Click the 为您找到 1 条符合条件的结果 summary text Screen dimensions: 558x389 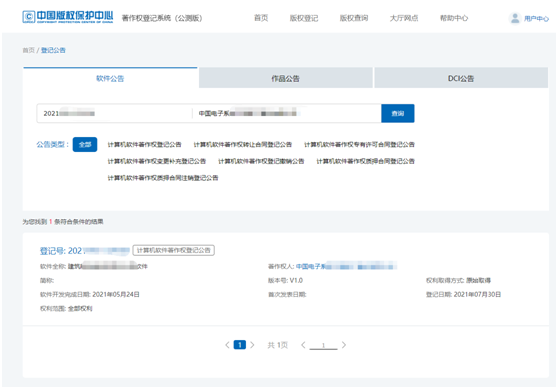pos(63,222)
